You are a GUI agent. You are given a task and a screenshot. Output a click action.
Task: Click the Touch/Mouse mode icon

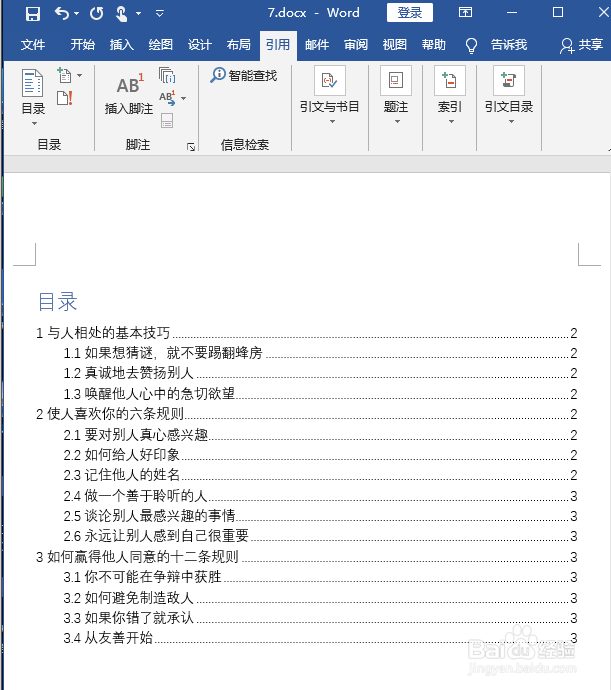pyautogui.click(x=121, y=14)
